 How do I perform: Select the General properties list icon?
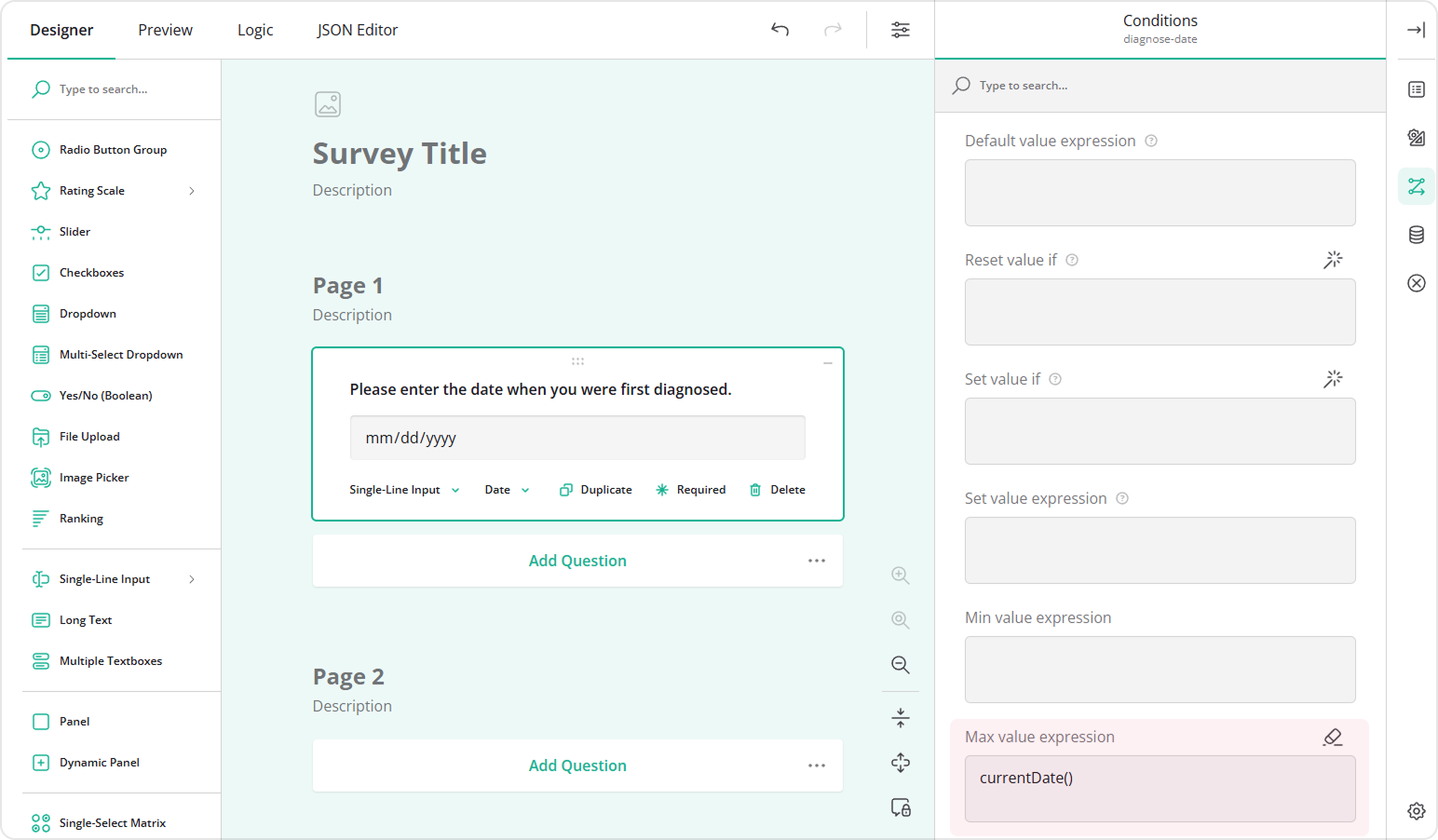[x=1416, y=89]
